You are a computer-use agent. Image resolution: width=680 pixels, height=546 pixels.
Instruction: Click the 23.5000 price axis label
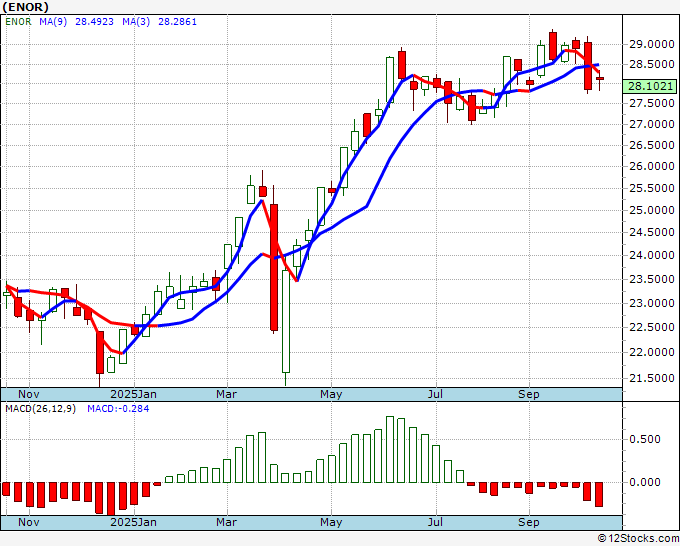coord(651,279)
